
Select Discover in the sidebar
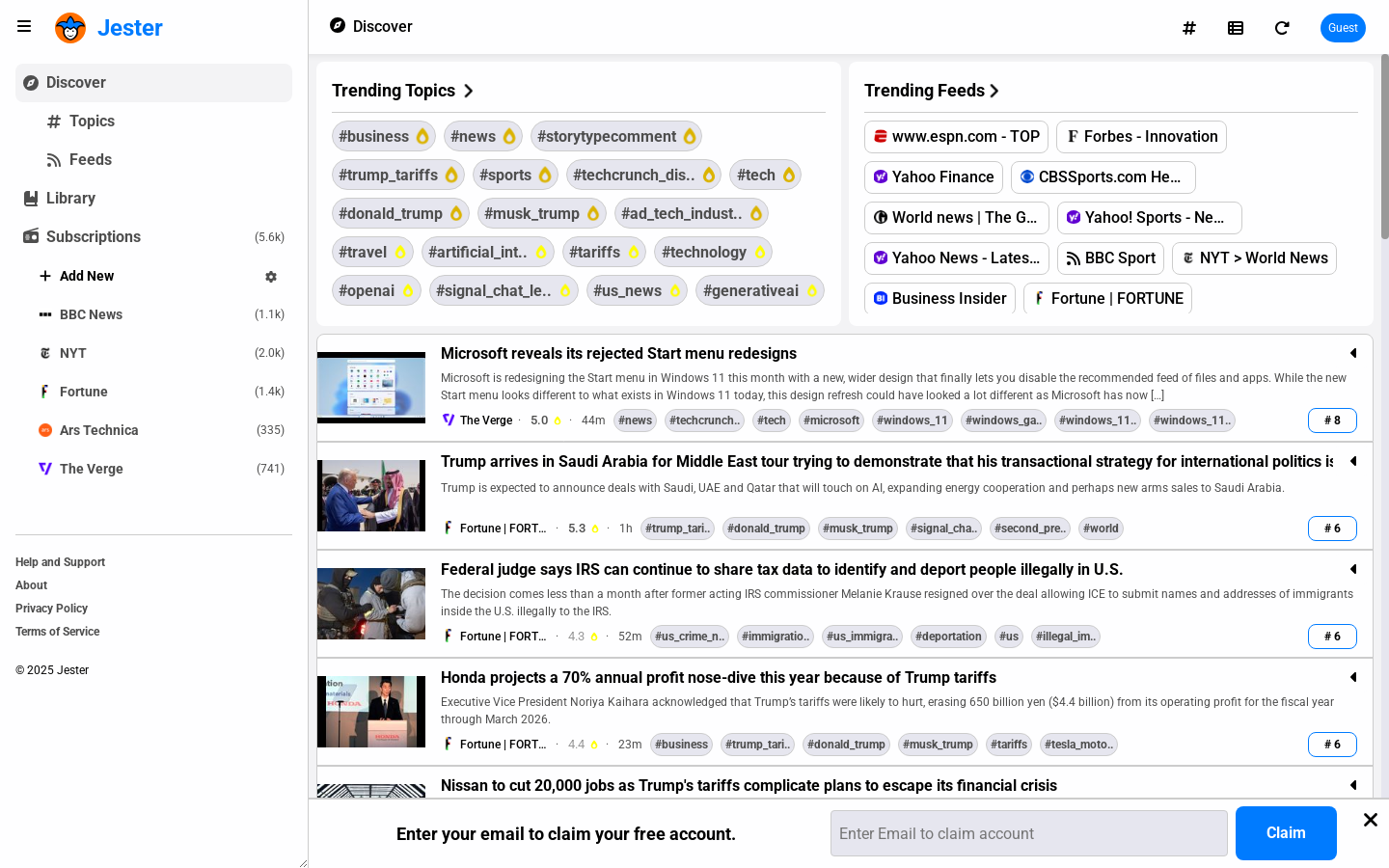coord(153,83)
